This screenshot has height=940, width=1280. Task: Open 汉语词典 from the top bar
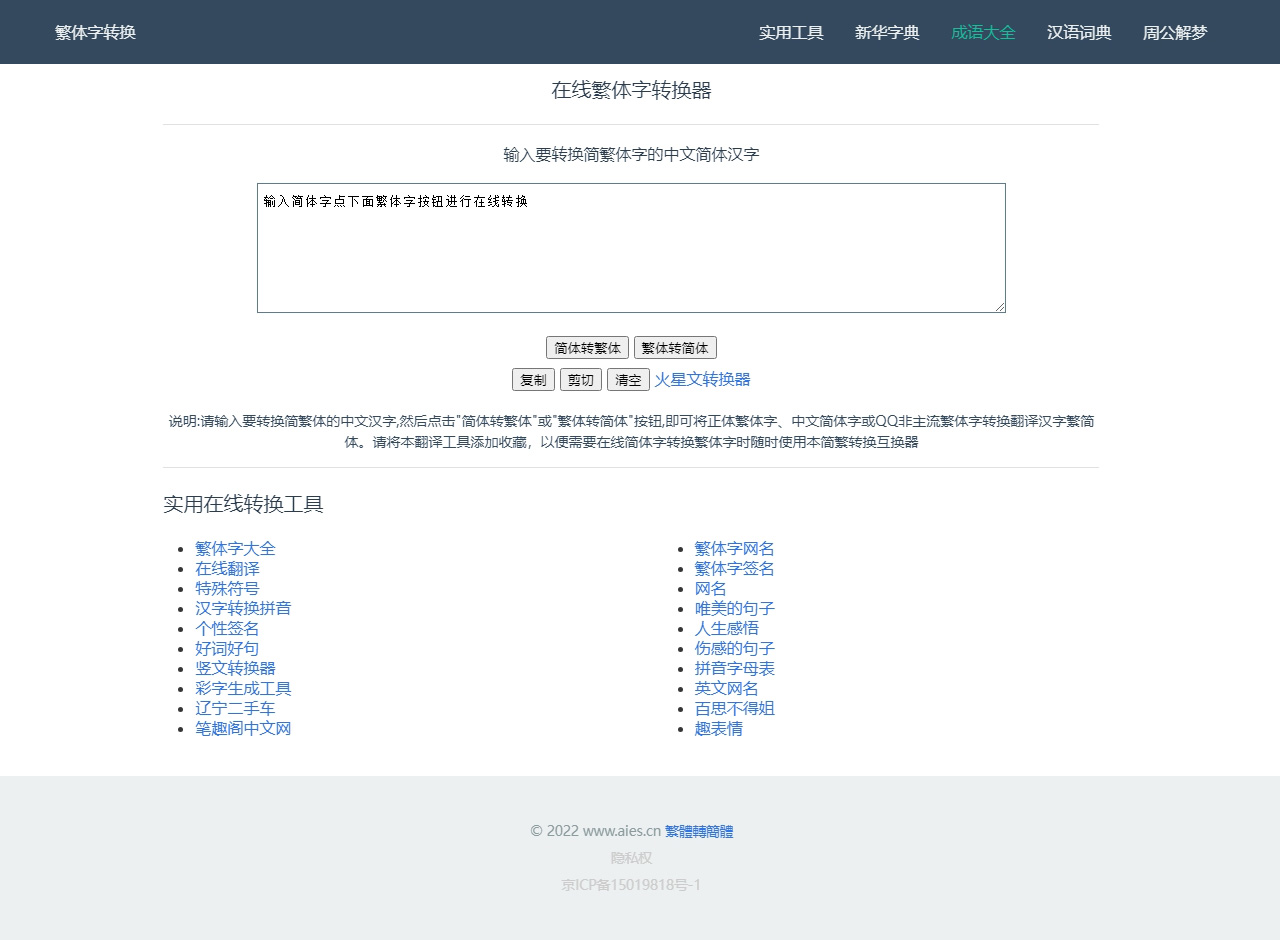(x=1079, y=32)
